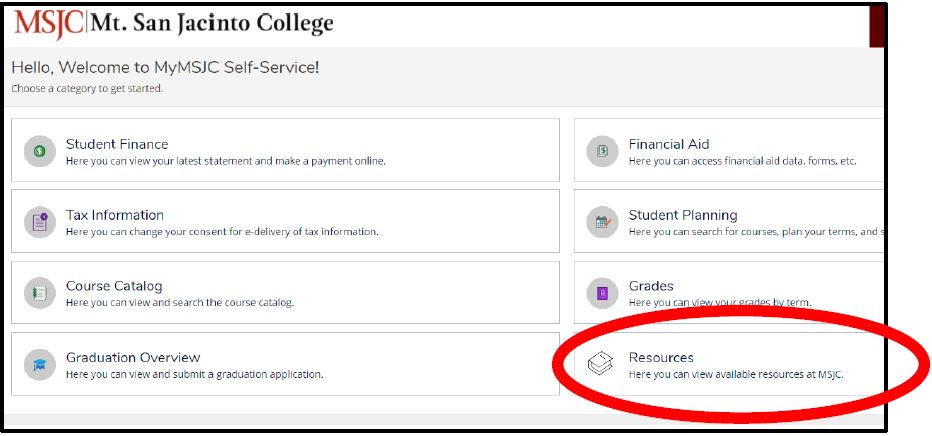Click the Grades icon
Image resolution: width=932 pixels, height=436 pixels.
tap(602, 293)
